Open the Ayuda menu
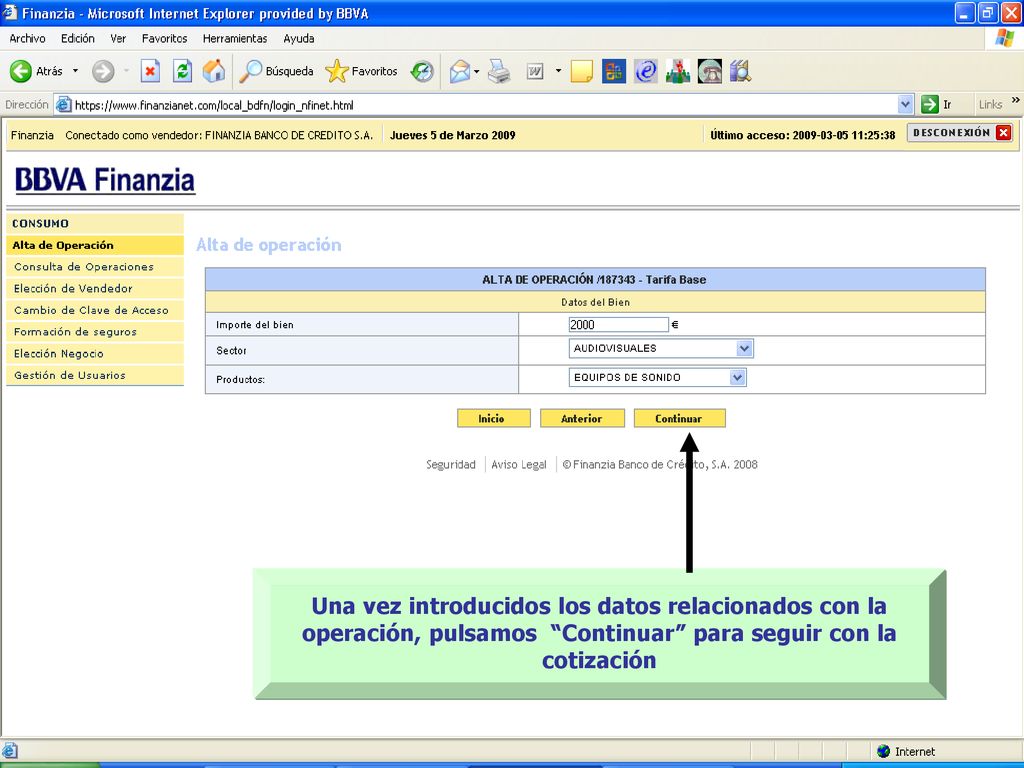 tap(299, 39)
